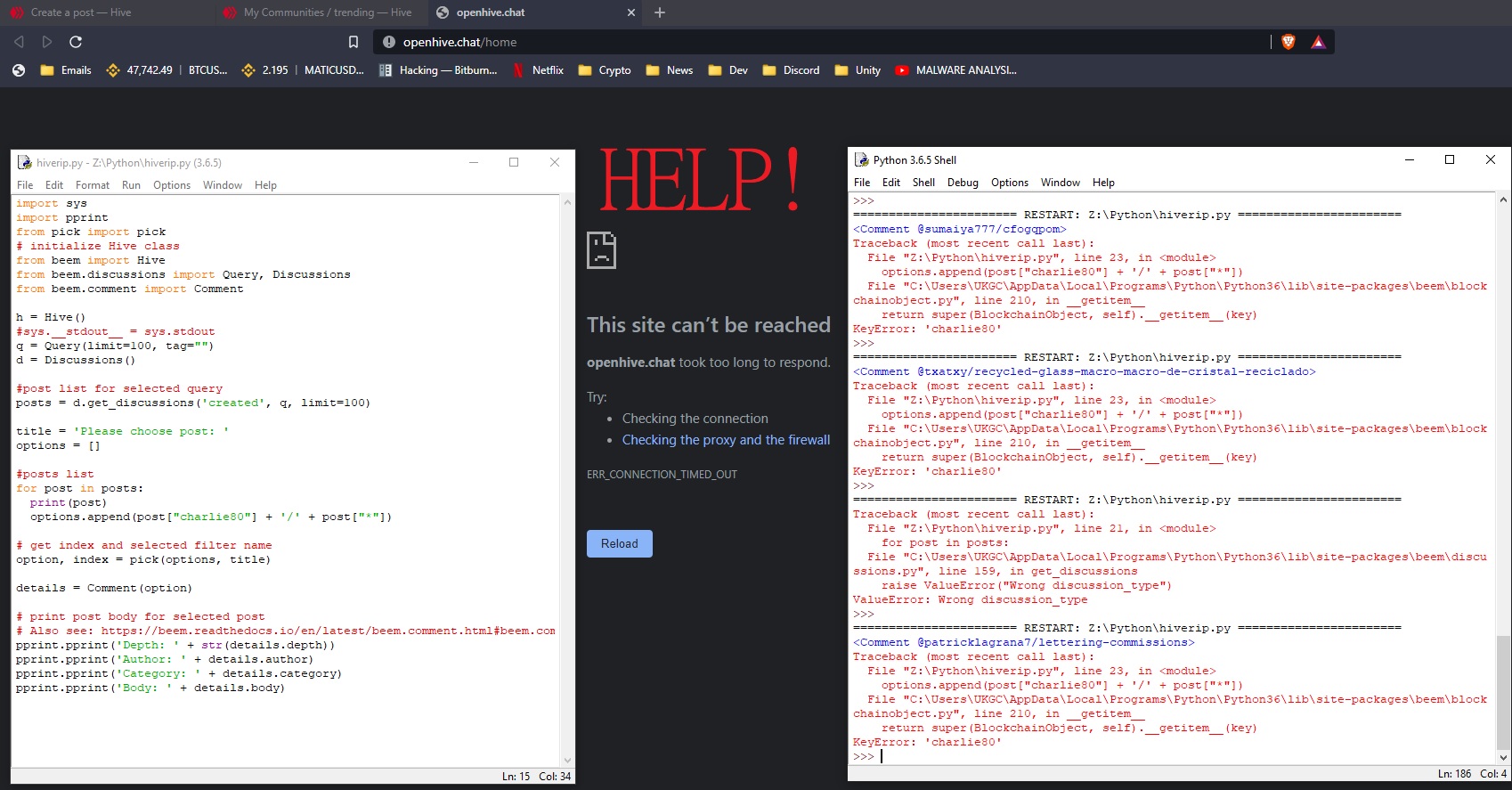The width and height of the screenshot is (1512, 790).
Task: Click the Shell scrollbar up arrow
Action: pos(1503,200)
